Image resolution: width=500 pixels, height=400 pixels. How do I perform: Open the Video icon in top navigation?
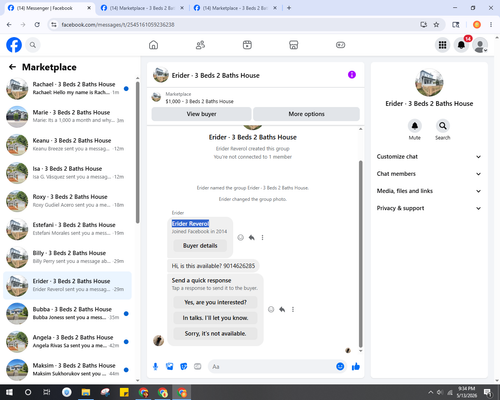click(x=247, y=45)
